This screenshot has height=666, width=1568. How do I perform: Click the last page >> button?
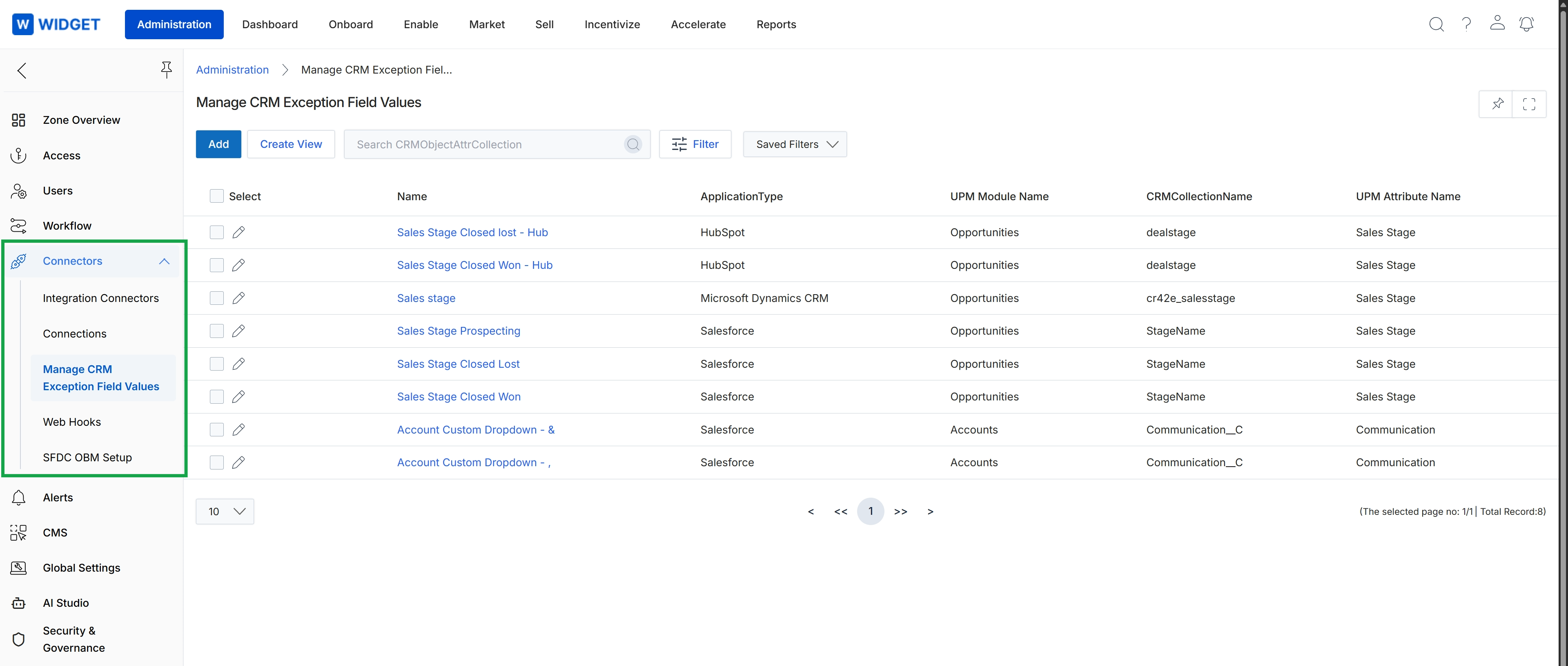click(x=900, y=512)
